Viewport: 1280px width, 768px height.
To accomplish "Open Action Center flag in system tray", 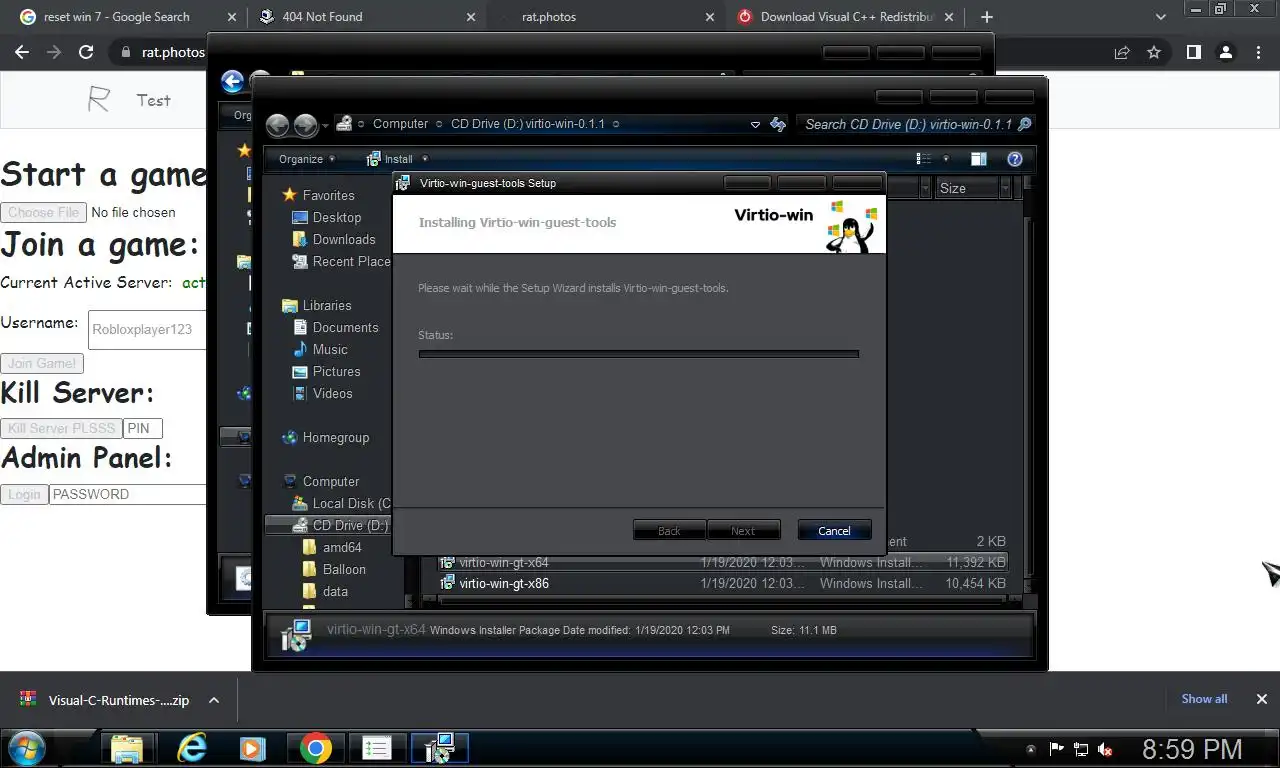I will 1056,749.
